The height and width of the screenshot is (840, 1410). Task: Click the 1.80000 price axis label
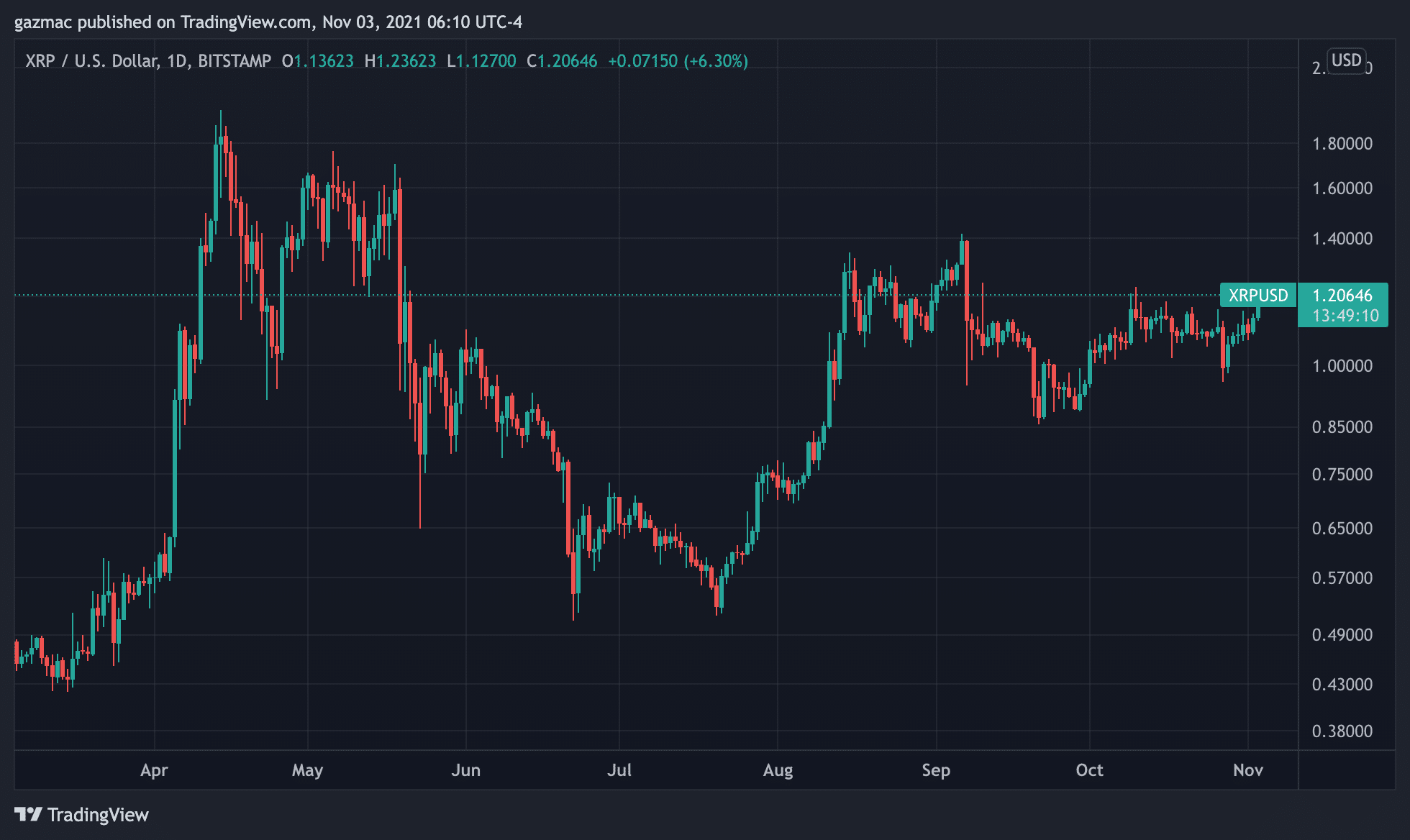pyautogui.click(x=1342, y=144)
